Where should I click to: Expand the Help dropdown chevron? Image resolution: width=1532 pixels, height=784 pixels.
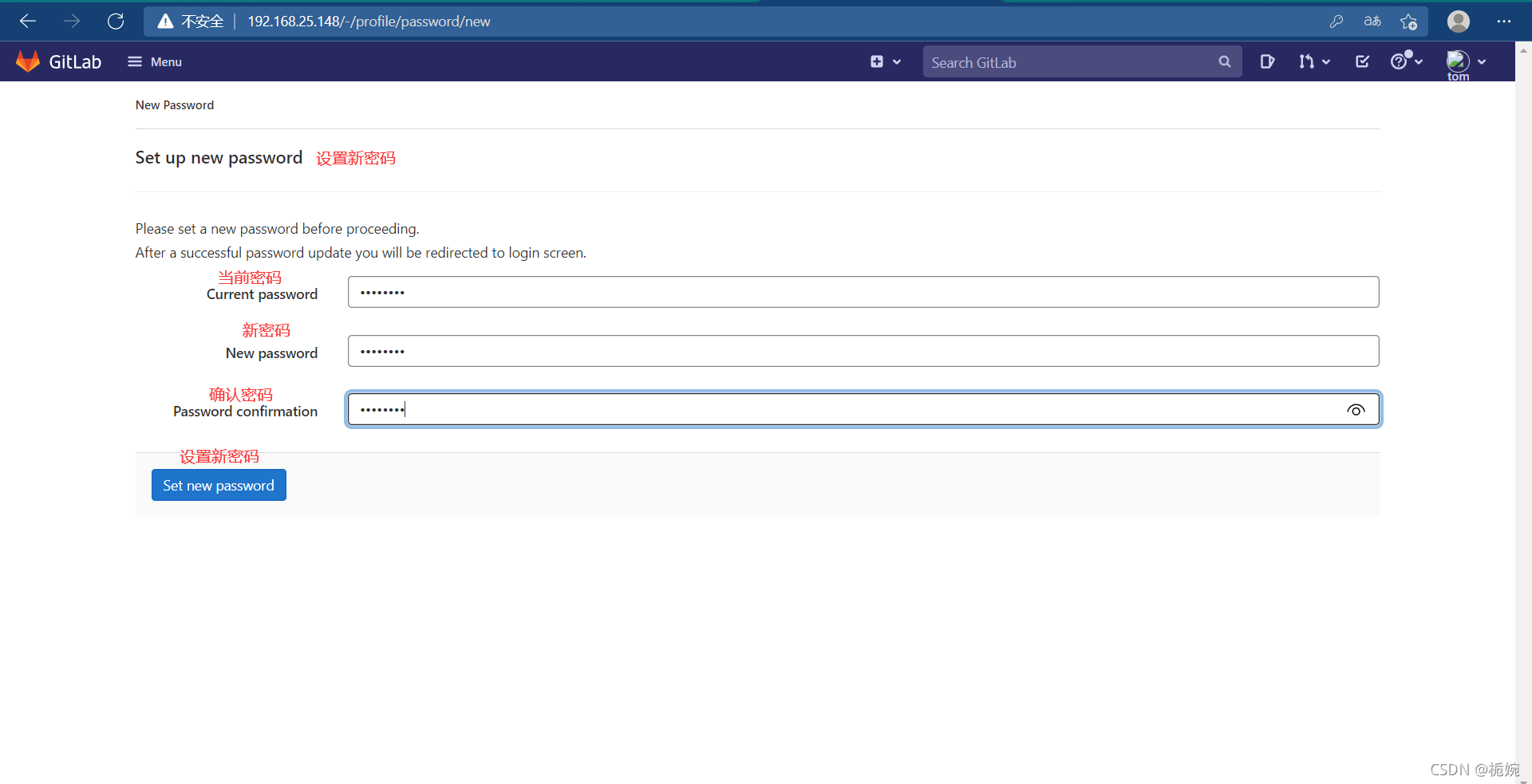point(1419,61)
